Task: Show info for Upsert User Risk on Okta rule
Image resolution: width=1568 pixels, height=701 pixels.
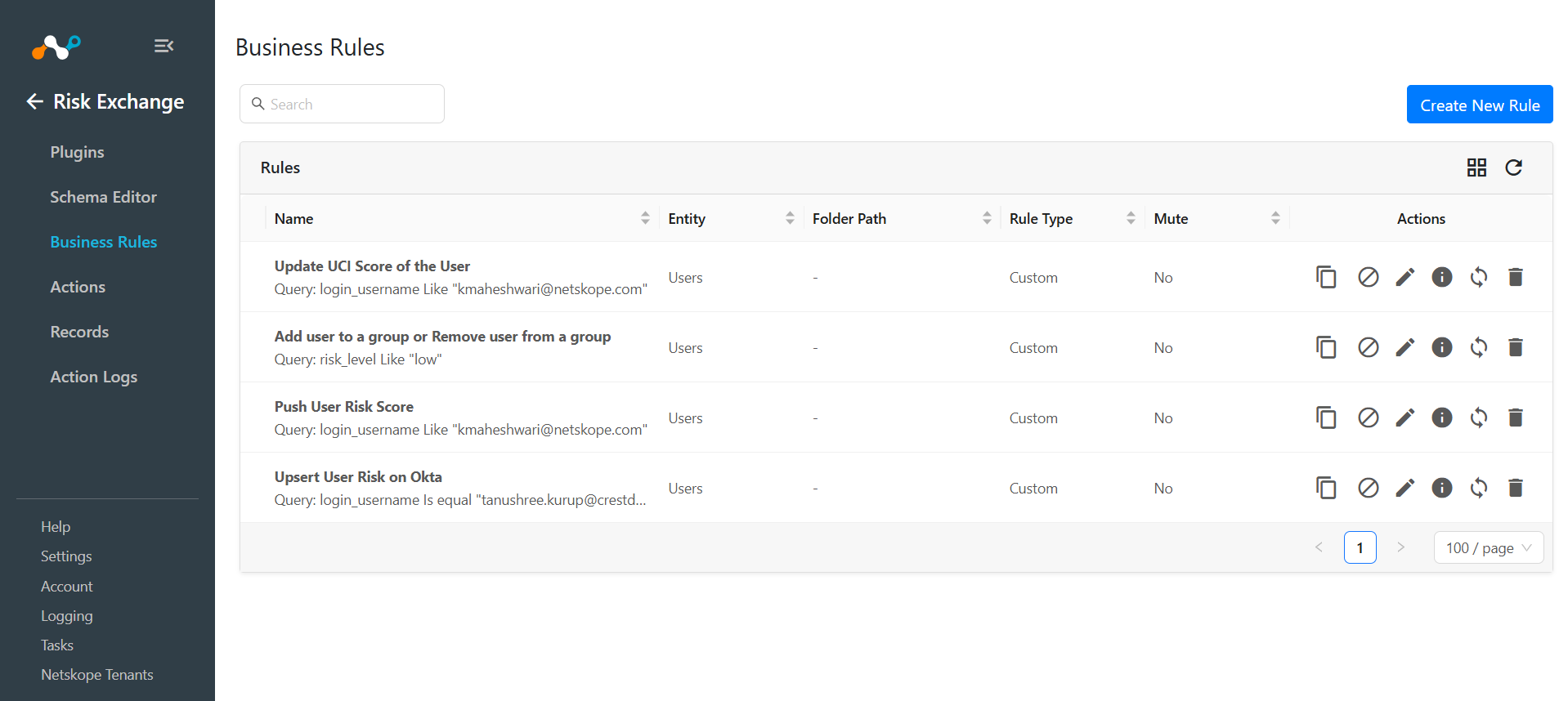Action: tap(1442, 488)
